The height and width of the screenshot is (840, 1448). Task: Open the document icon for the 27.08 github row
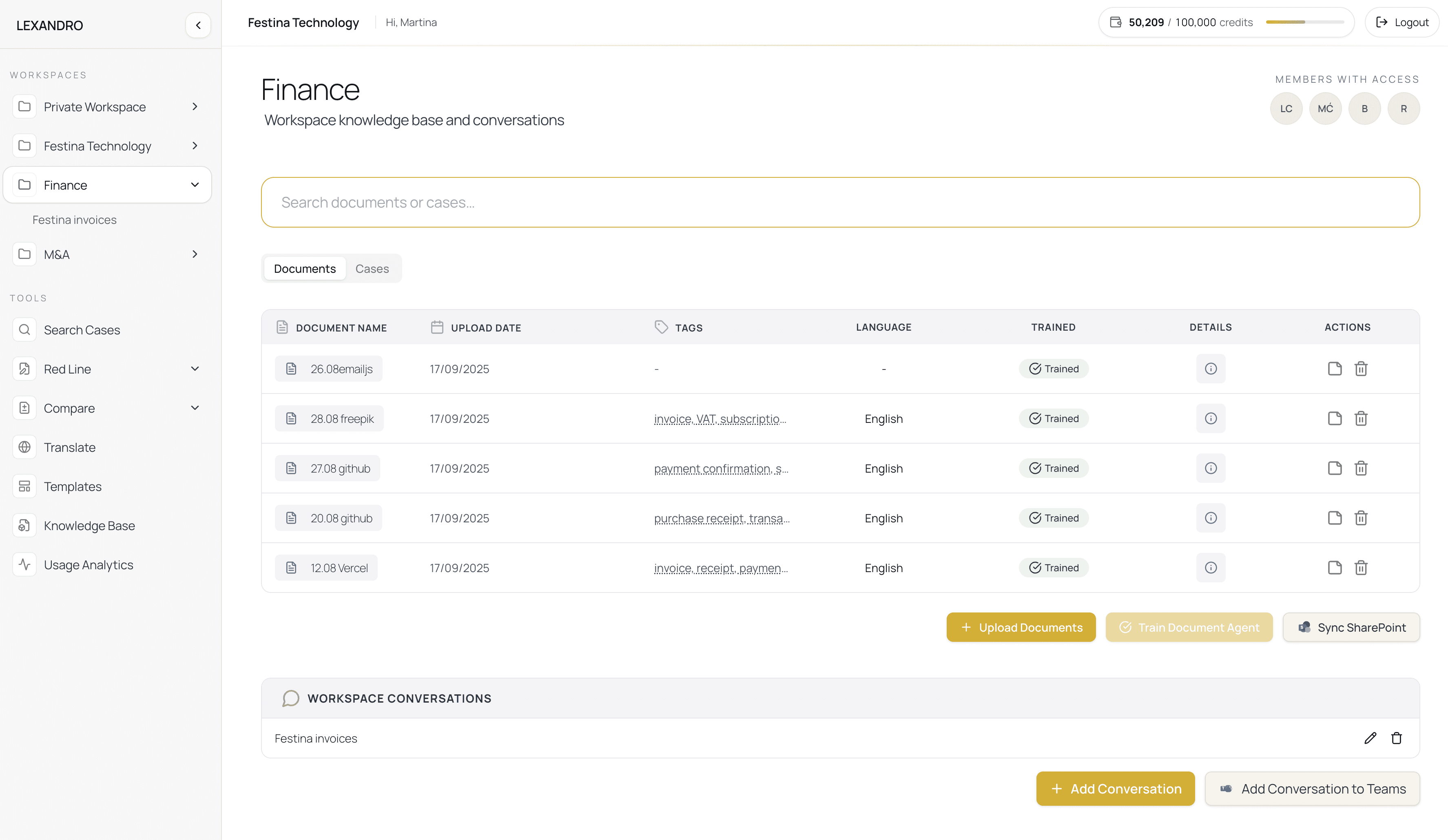[x=1334, y=468]
